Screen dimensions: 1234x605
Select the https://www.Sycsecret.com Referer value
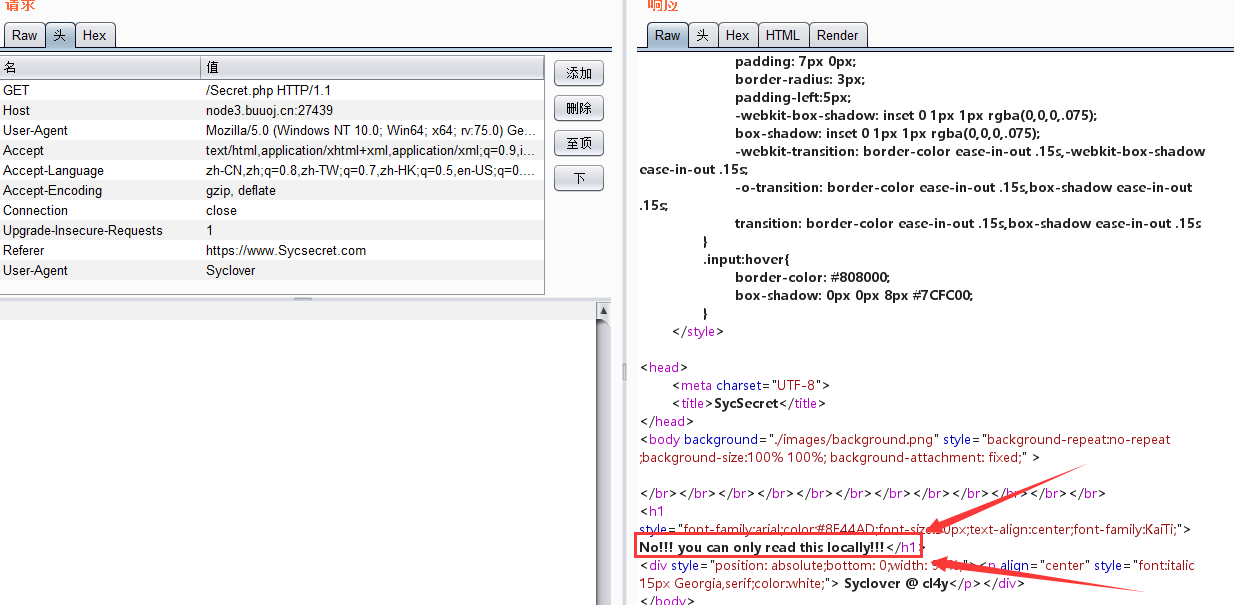(286, 250)
